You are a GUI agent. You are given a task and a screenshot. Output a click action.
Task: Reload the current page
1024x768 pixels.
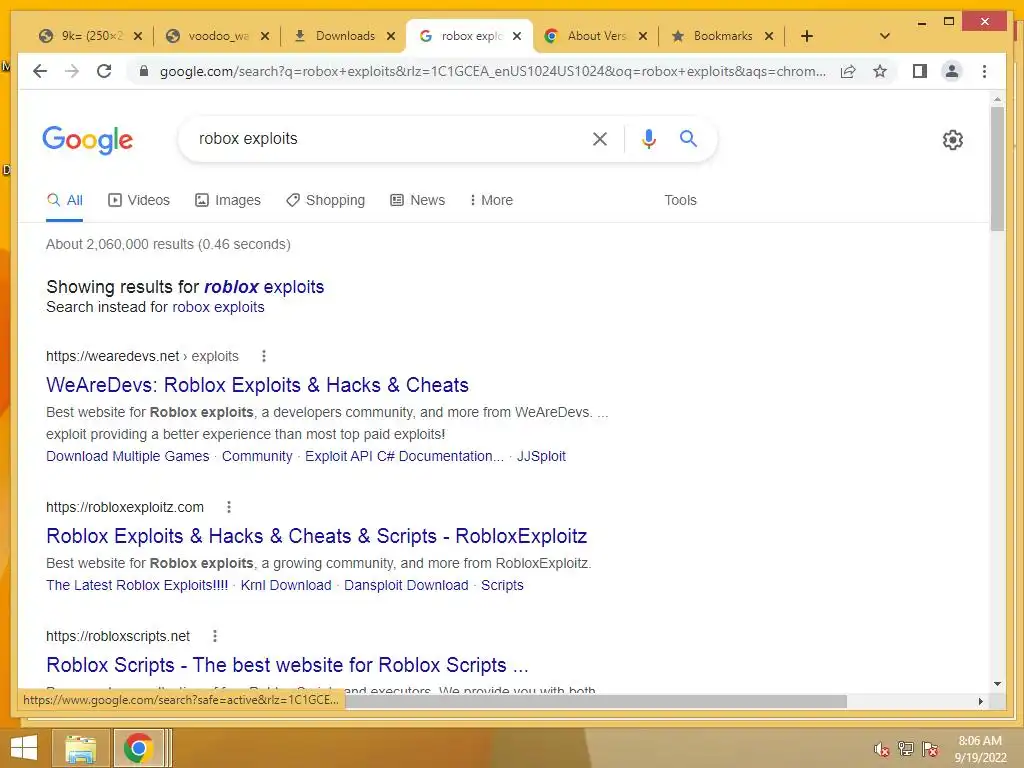coord(104,71)
